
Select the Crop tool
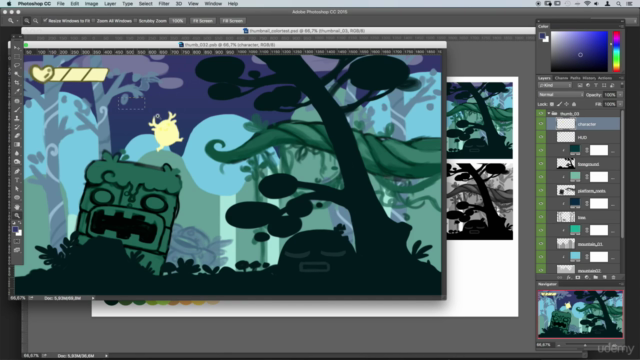pyautogui.click(x=17, y=83)
